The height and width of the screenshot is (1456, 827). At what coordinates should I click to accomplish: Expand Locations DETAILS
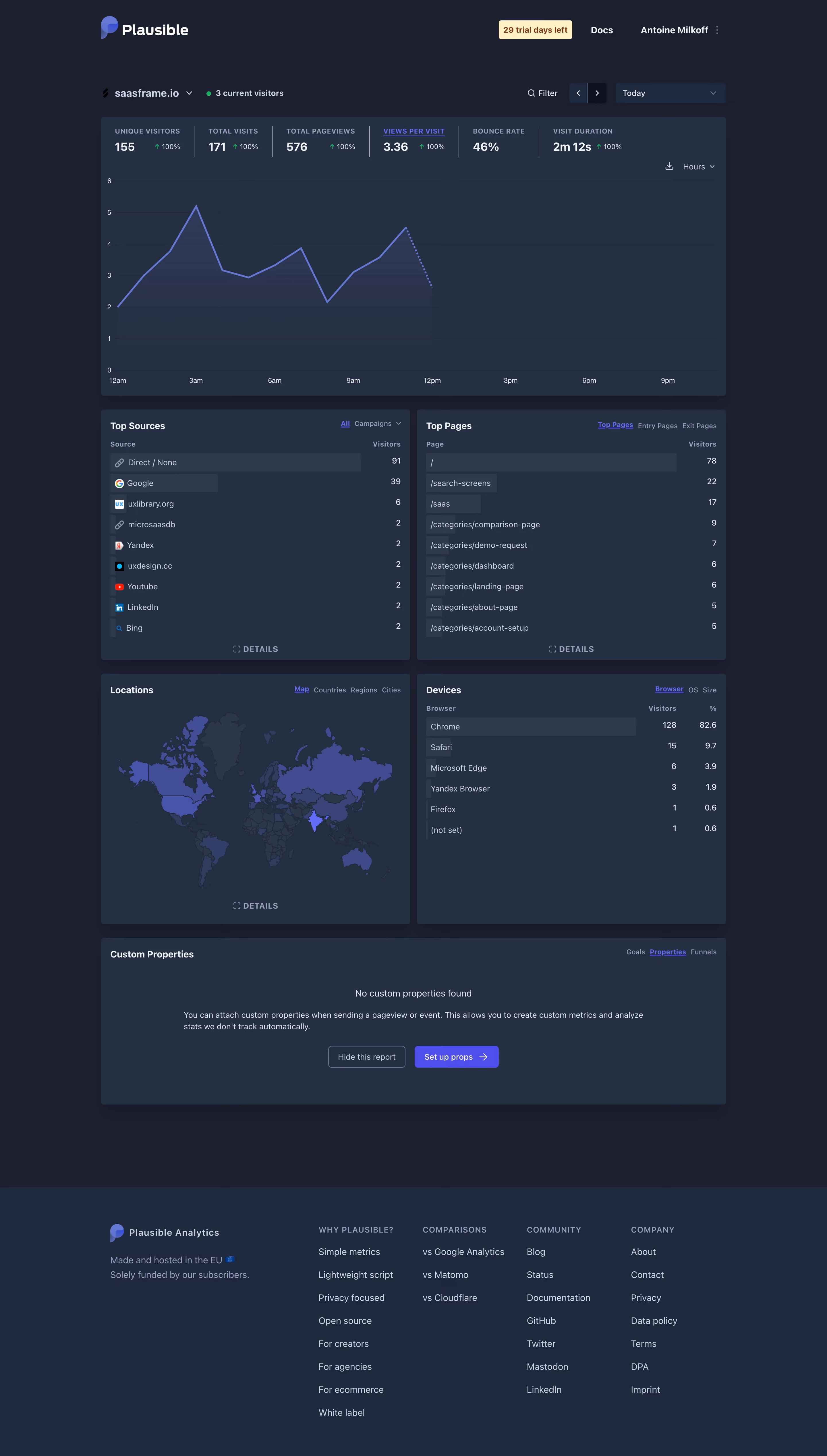tap(256, 906)
